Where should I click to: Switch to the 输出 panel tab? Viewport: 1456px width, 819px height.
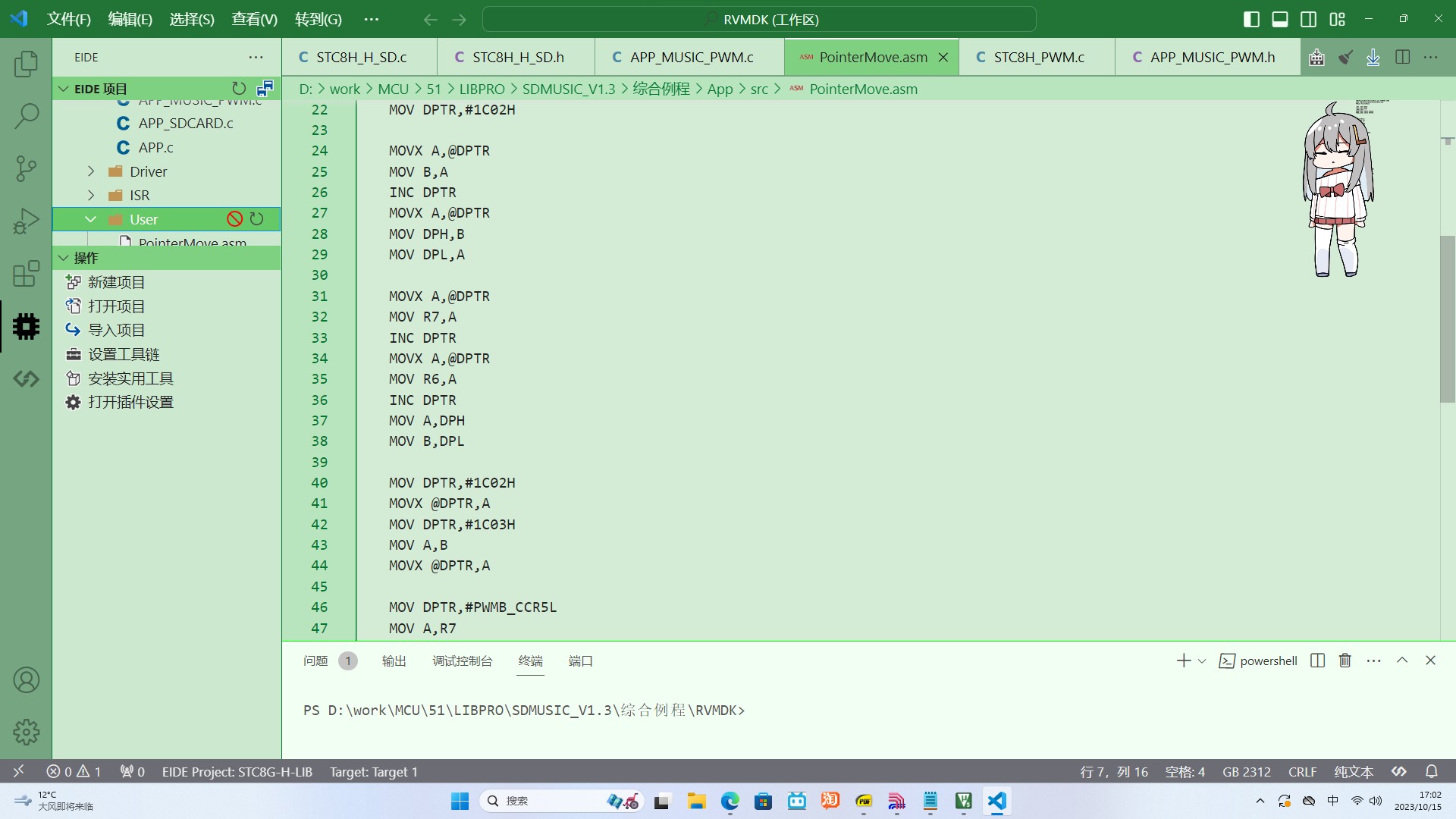[394, 661]
